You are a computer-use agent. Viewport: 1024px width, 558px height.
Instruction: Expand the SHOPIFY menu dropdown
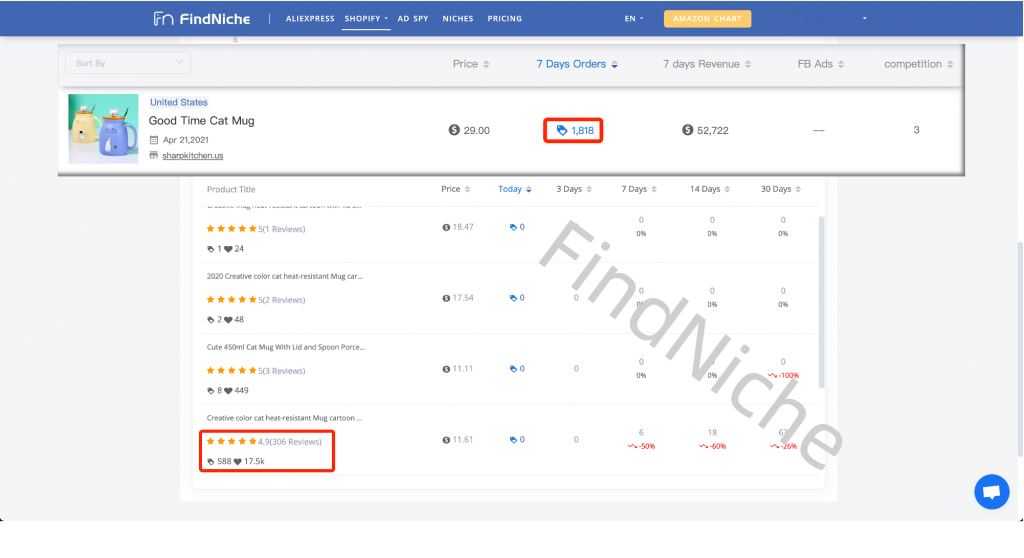366,19
